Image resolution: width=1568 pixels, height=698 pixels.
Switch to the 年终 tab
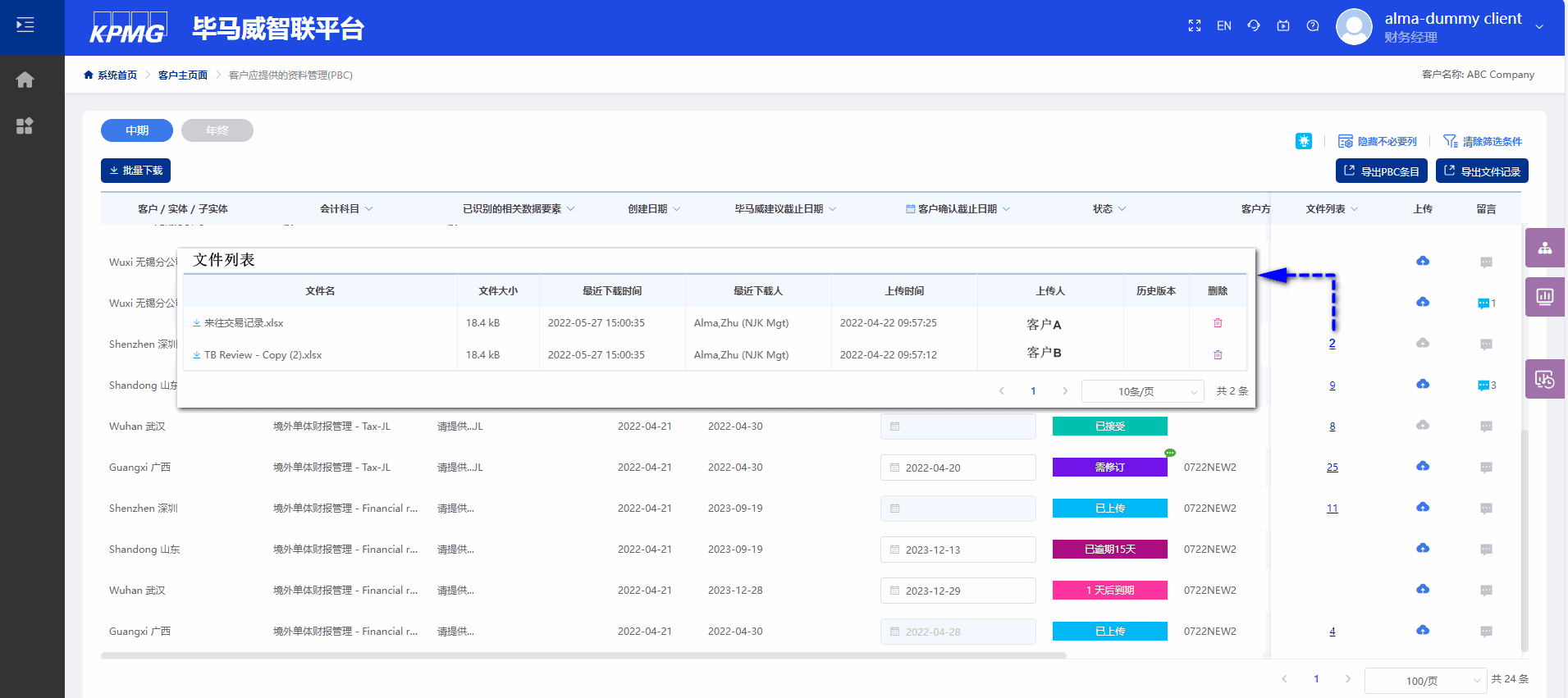[x=217, y=130]
